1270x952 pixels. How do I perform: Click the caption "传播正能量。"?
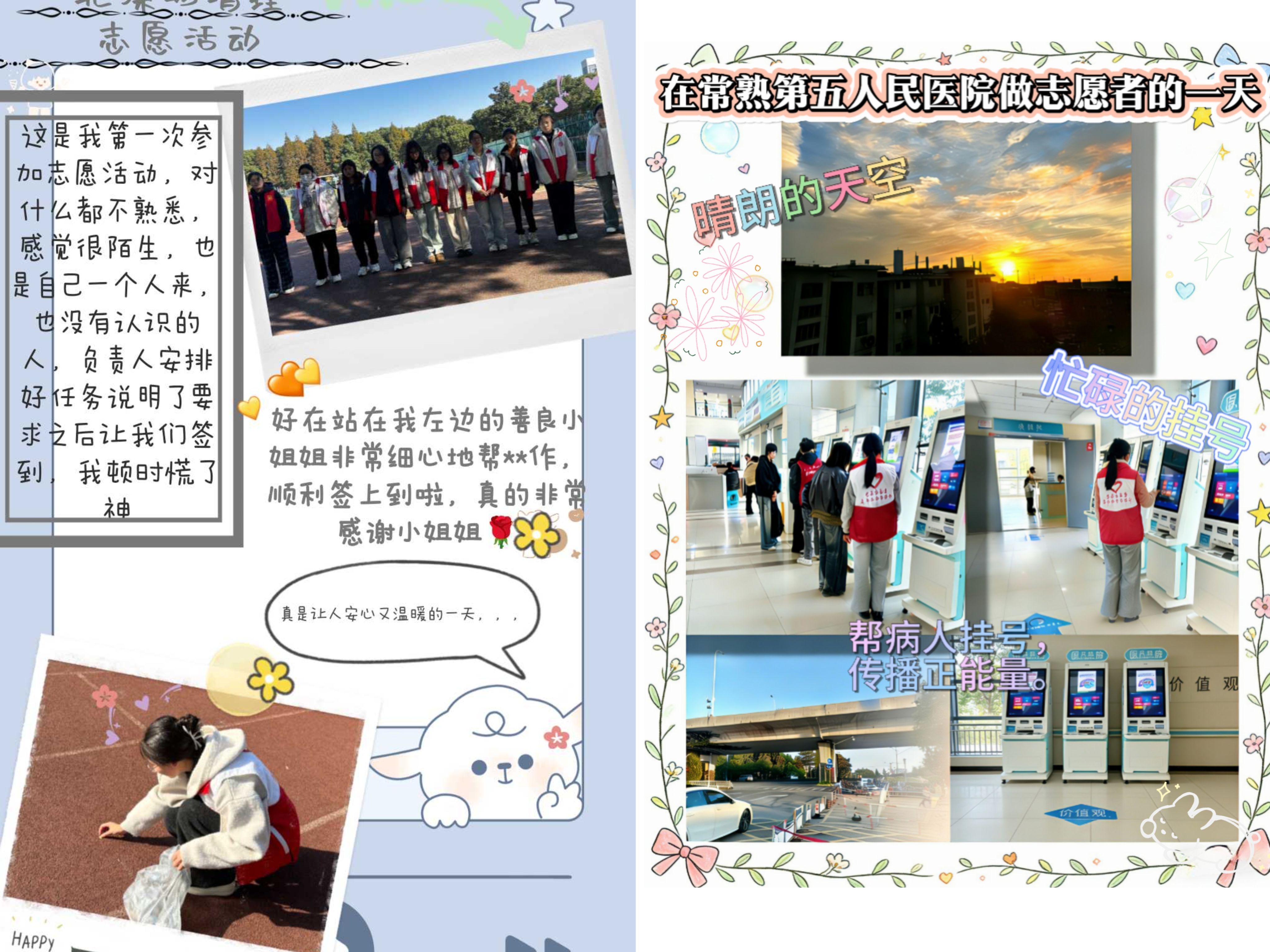click(948, 674)
